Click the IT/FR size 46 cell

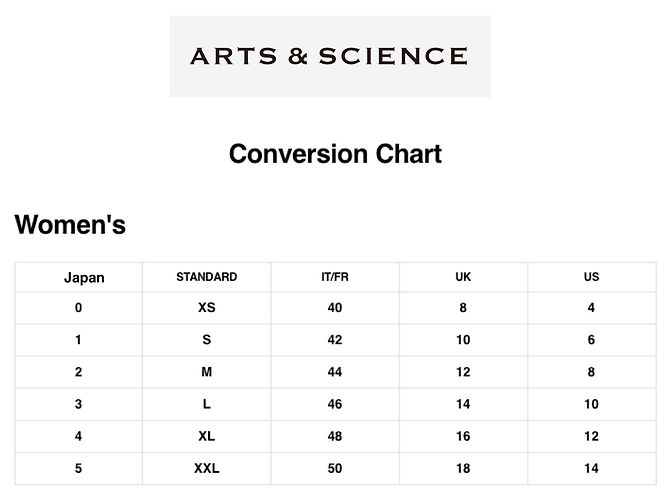[335, 404]
